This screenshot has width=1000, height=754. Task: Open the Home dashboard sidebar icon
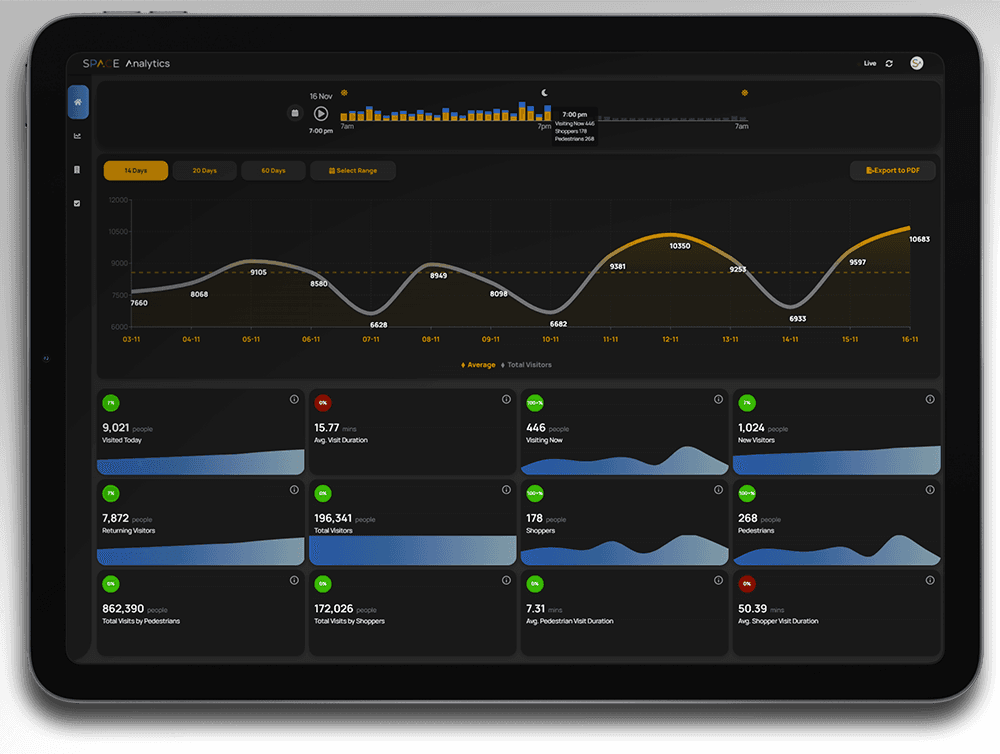coord(78,103)
